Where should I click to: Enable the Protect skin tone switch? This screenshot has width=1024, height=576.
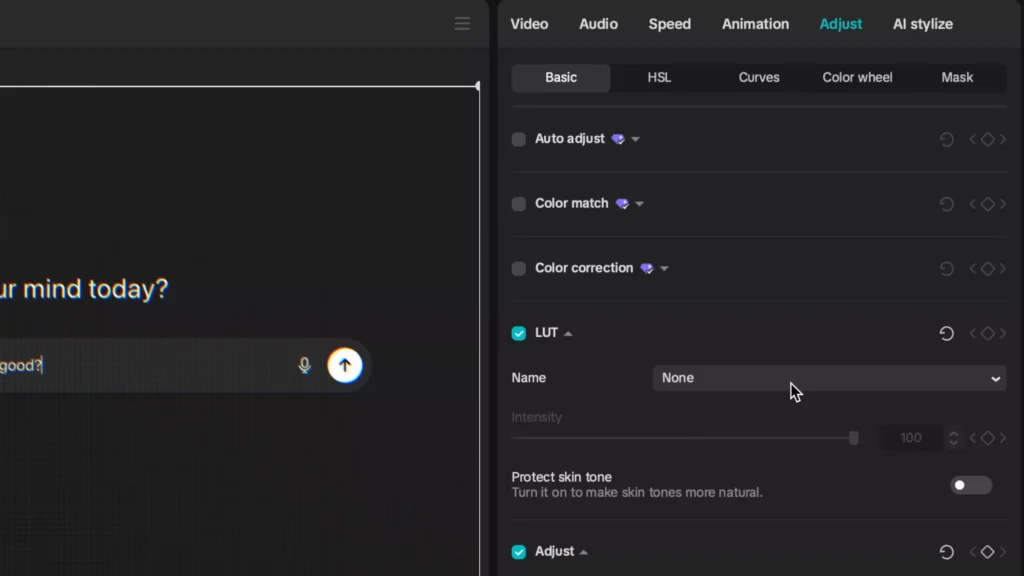click(969, 485)
